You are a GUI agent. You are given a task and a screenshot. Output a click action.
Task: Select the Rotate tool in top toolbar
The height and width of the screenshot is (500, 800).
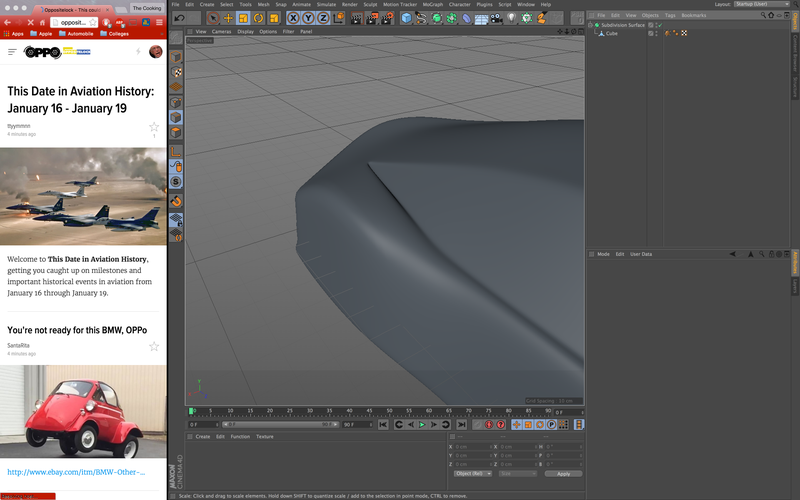coord(259,18)
